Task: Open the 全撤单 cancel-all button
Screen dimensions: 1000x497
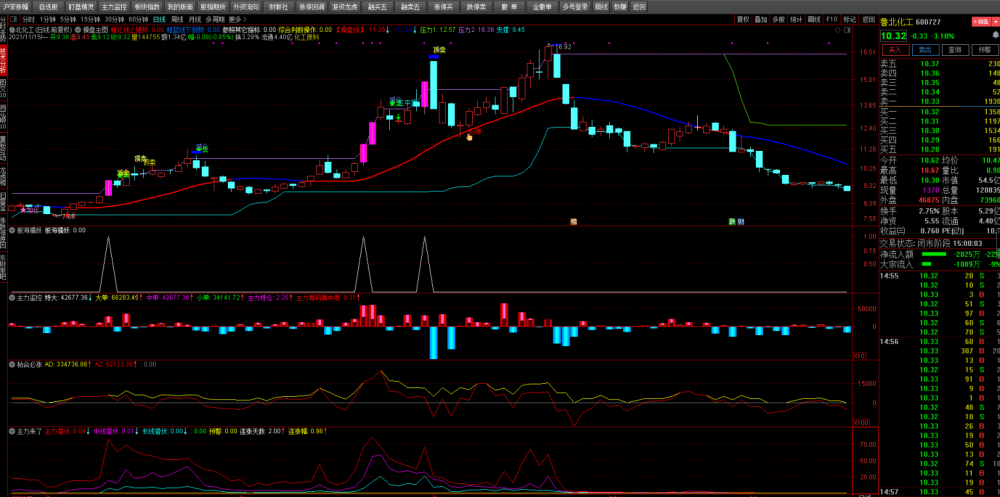Action: click(542, 7)
